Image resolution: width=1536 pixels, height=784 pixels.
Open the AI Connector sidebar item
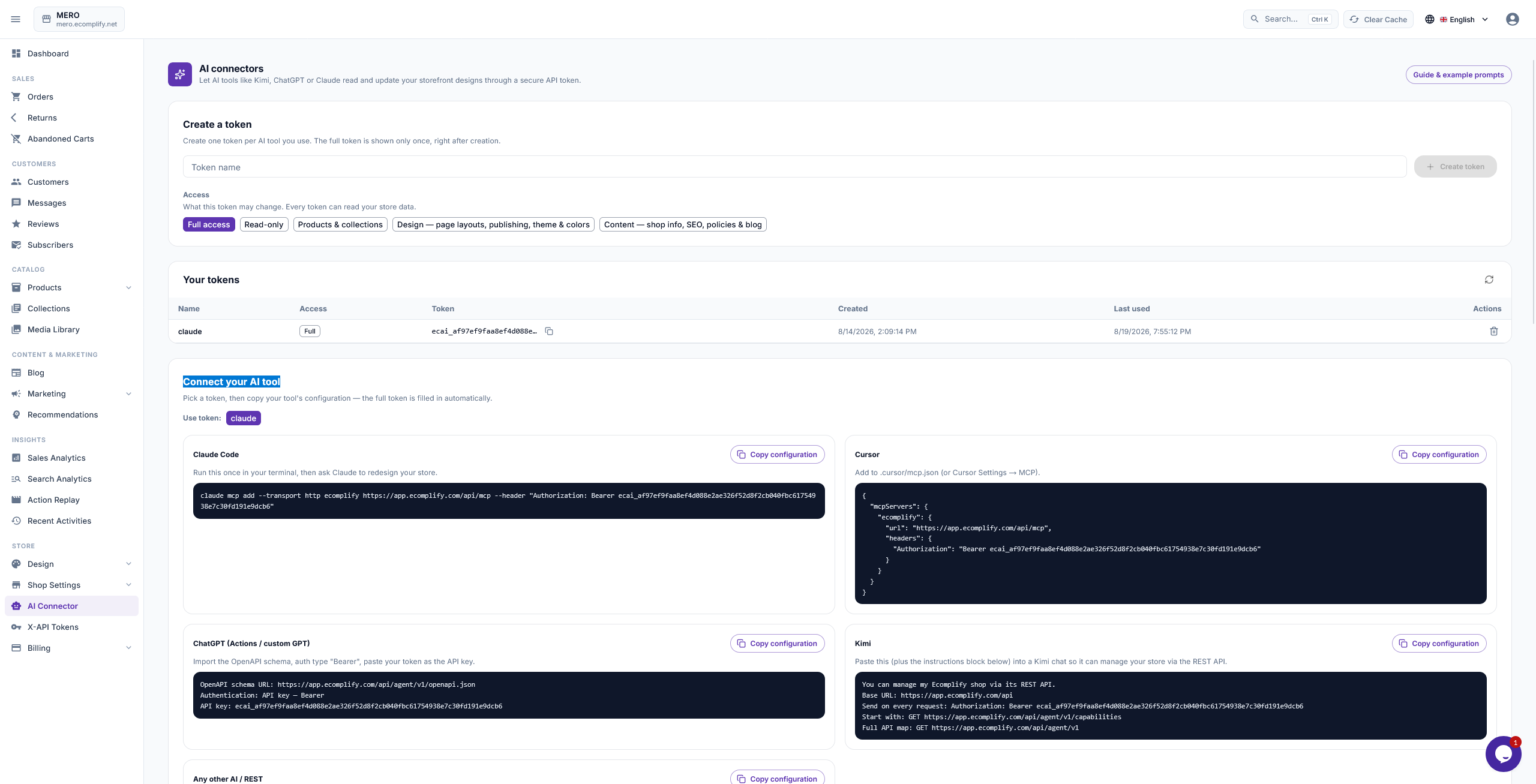tap(71, 606)
